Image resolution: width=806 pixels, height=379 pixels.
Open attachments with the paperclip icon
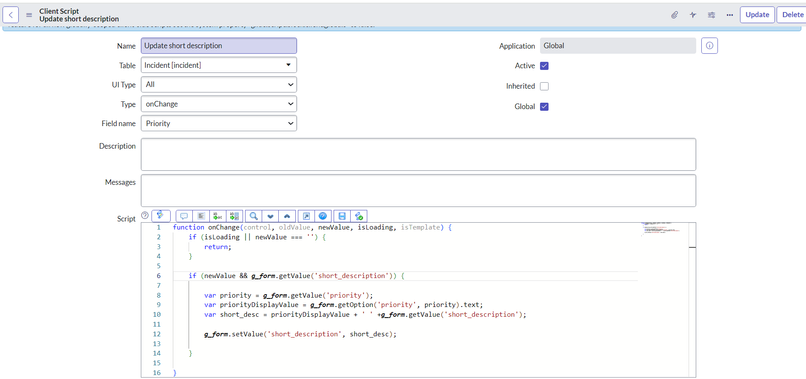(675, 15)
